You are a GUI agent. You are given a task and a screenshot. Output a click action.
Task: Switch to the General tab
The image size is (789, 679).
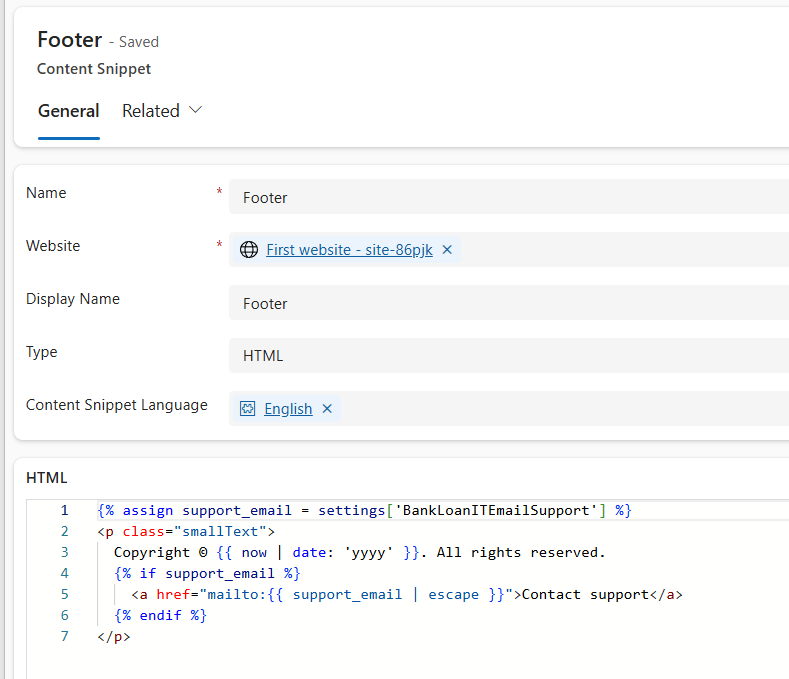69,111
